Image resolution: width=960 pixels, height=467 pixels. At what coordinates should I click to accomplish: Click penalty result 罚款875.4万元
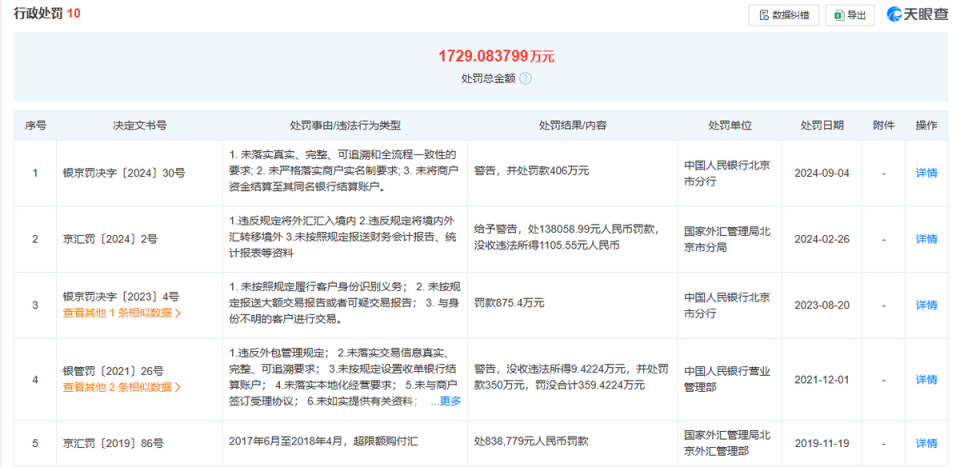tap(509, 303)
